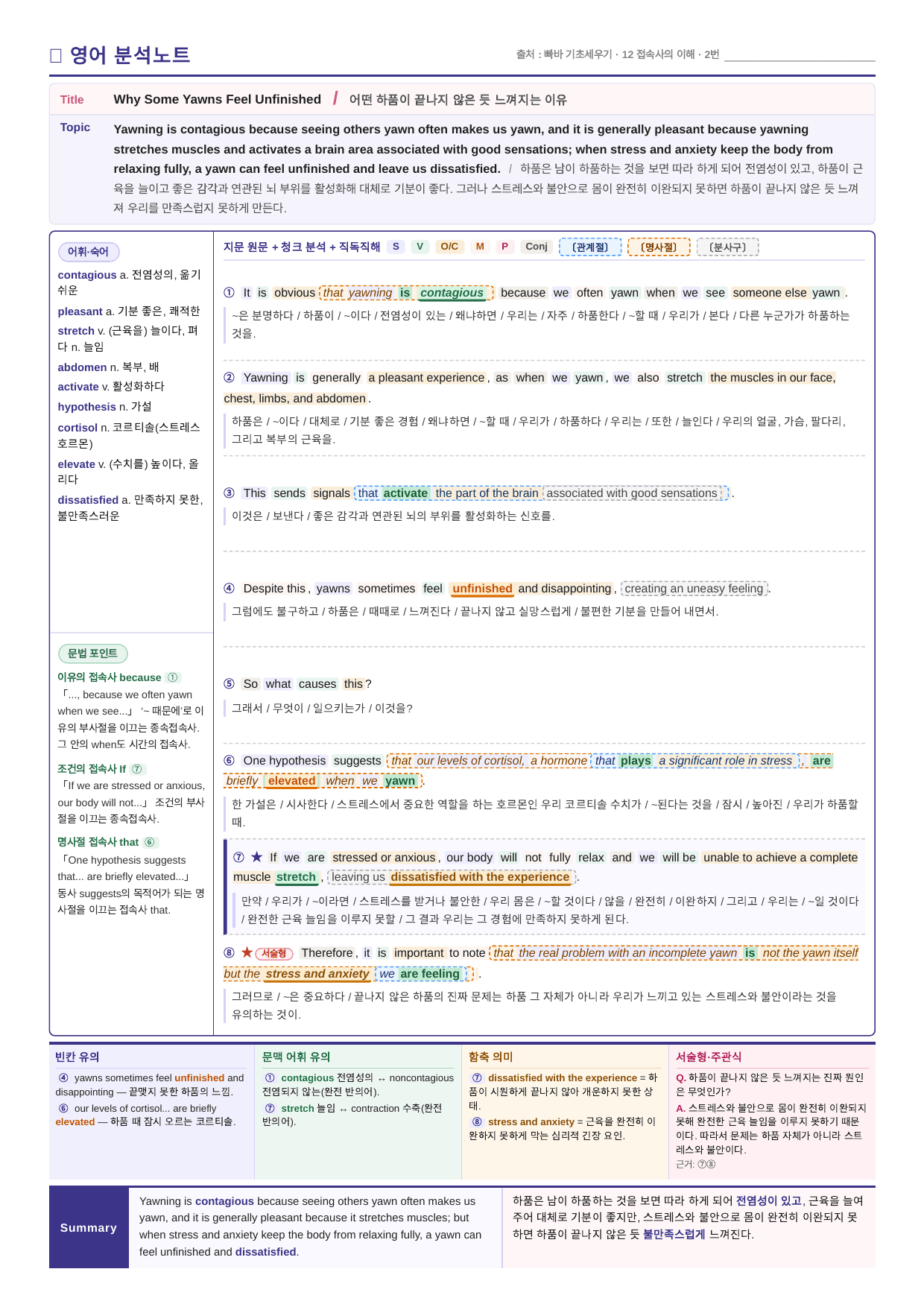Click the ⑧ marker in the 함축 의미 box
The image size is (924, 1307).
coord(477,1121)
